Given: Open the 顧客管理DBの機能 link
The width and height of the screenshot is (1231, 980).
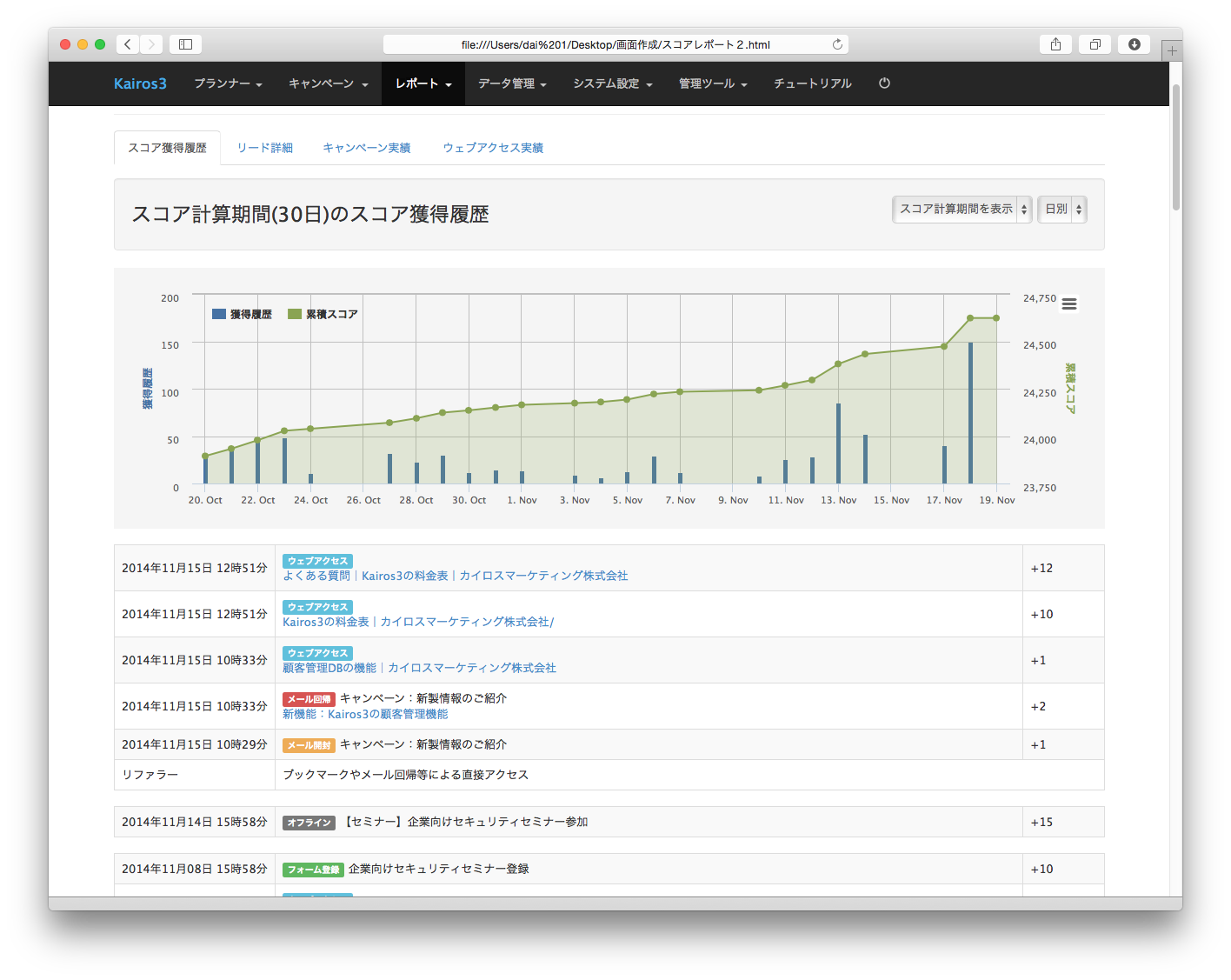Looking at the screenshot, I should click(x=419, y=668).
